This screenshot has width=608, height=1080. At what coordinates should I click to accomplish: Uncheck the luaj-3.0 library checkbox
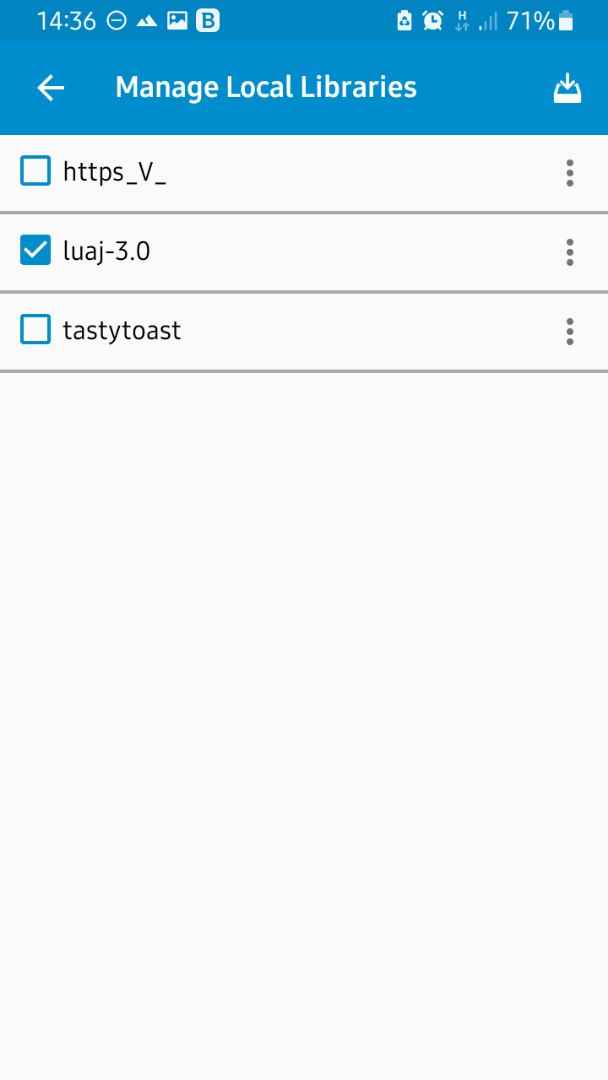coord(35,250)
